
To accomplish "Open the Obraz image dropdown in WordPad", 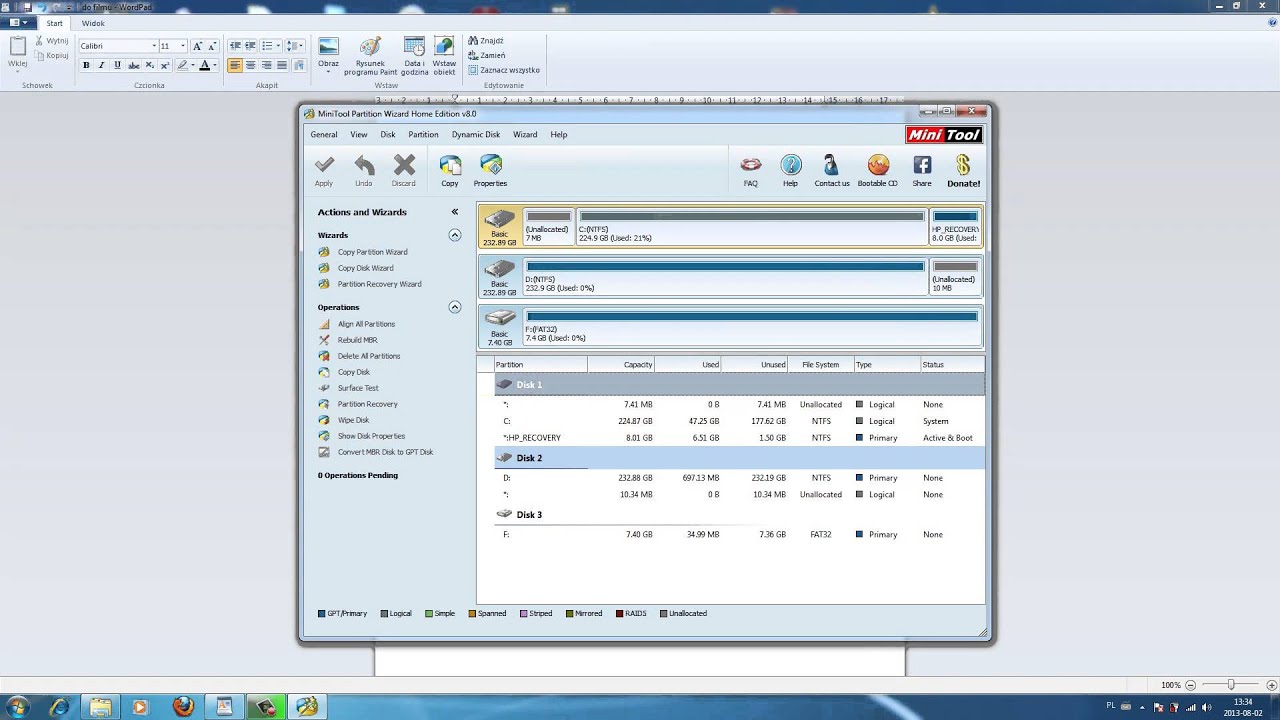I will [x=328, y=56].
